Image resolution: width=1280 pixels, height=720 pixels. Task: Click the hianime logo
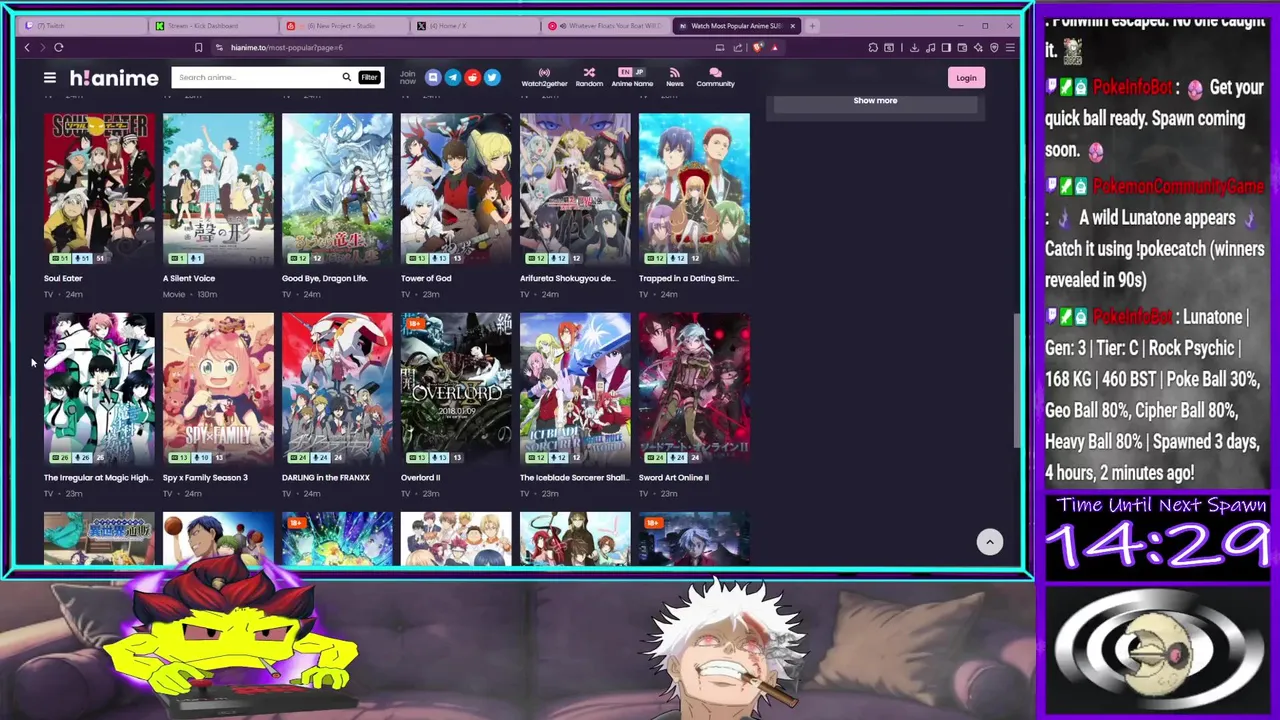114,78
